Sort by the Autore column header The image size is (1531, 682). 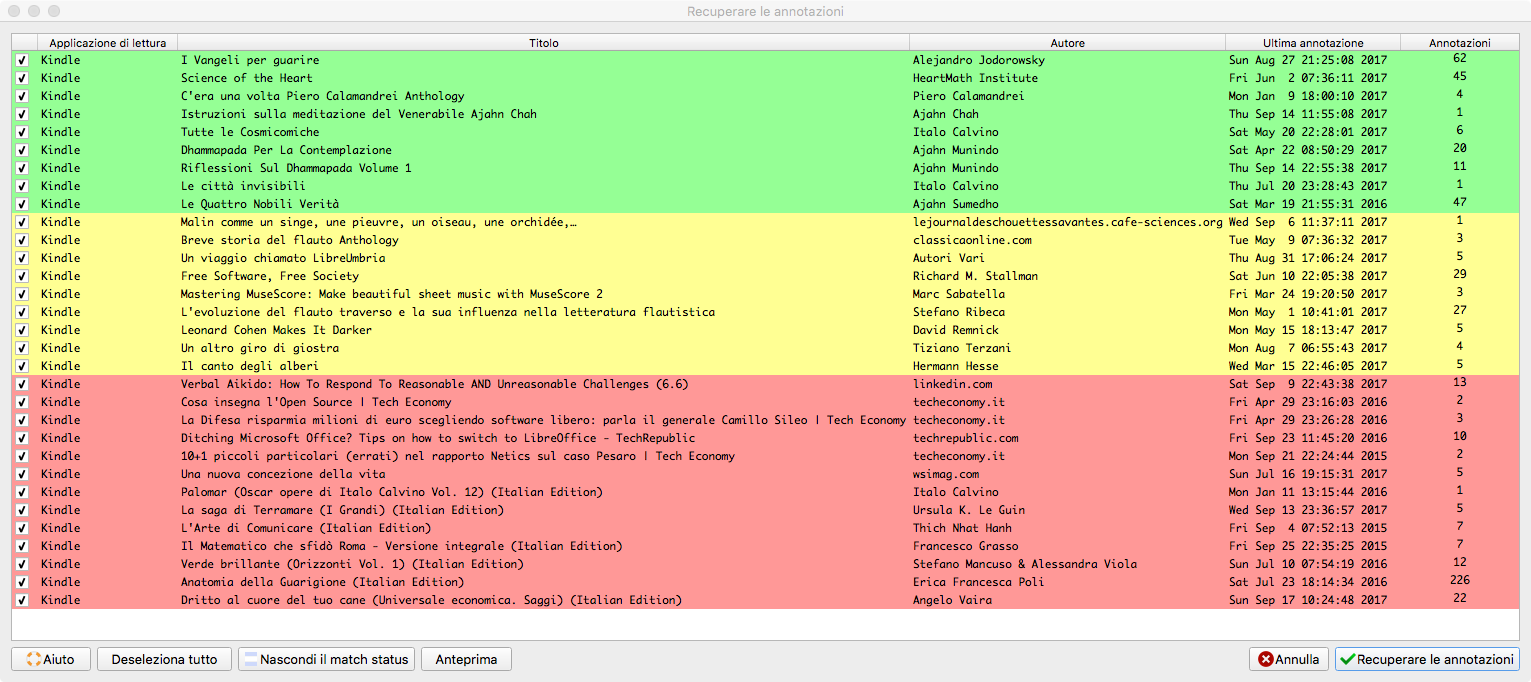tap(1067, 43)
